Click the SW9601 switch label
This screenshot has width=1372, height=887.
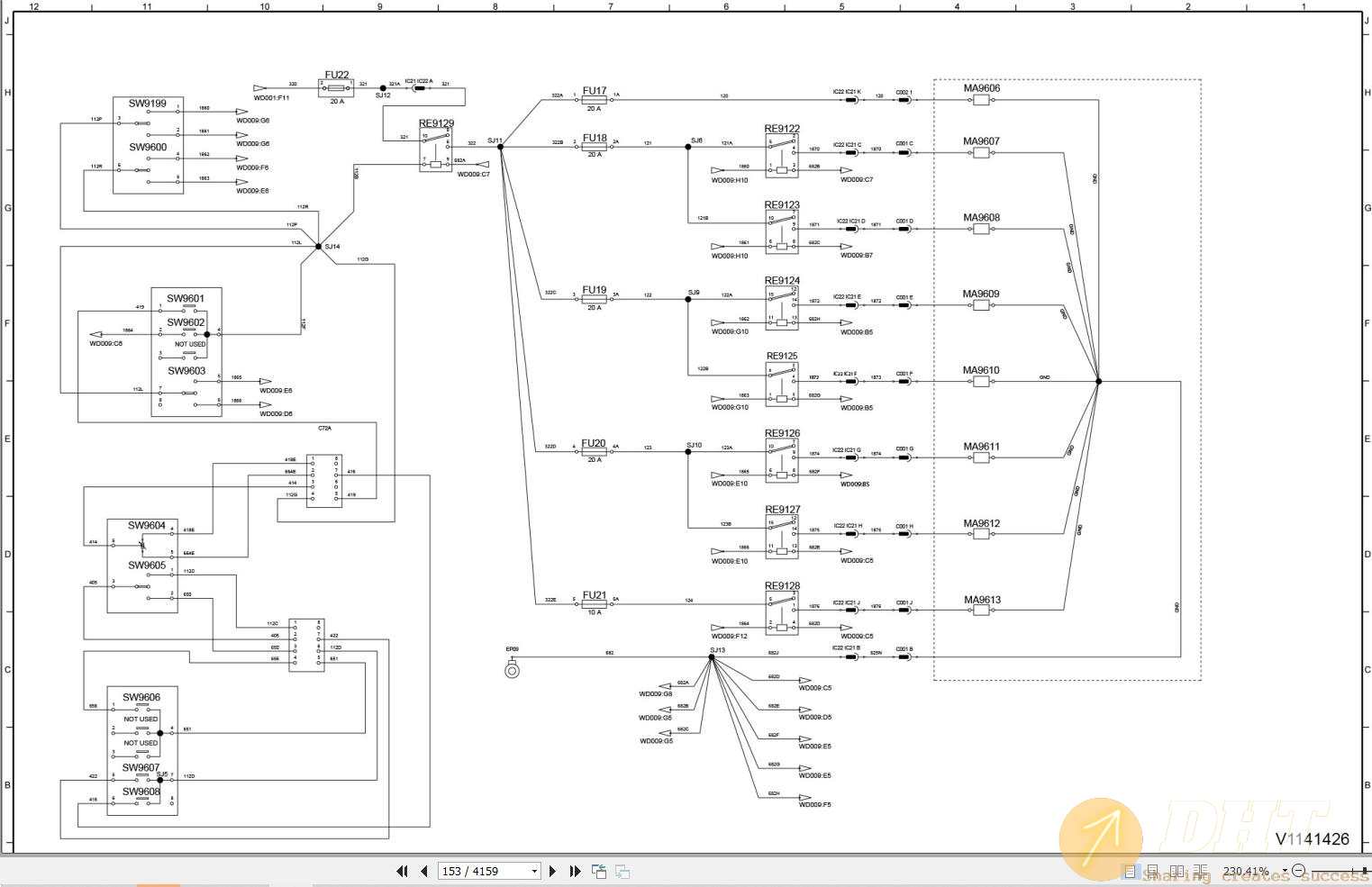tap(186, 299)
